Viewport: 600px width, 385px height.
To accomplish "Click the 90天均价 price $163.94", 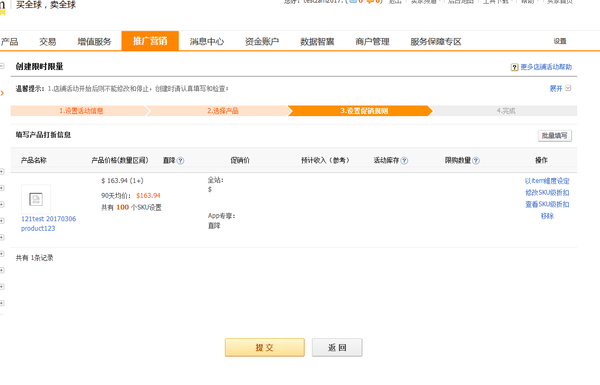I will coord(148,196).
